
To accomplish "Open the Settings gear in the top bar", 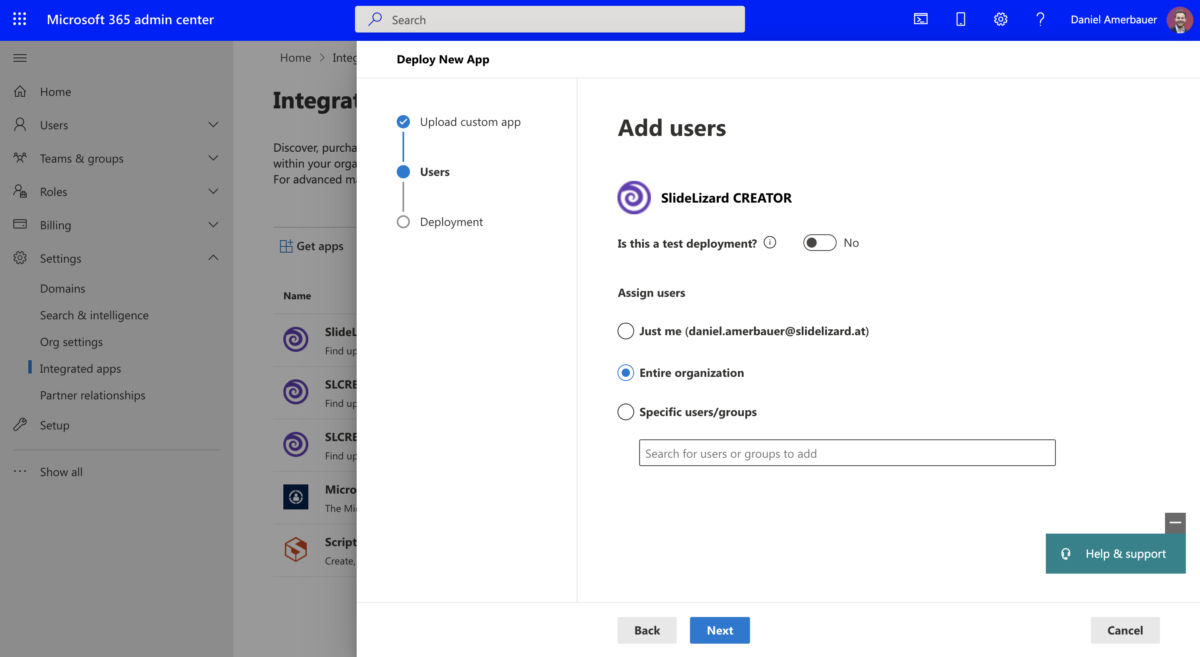I will click(1000, 19).
